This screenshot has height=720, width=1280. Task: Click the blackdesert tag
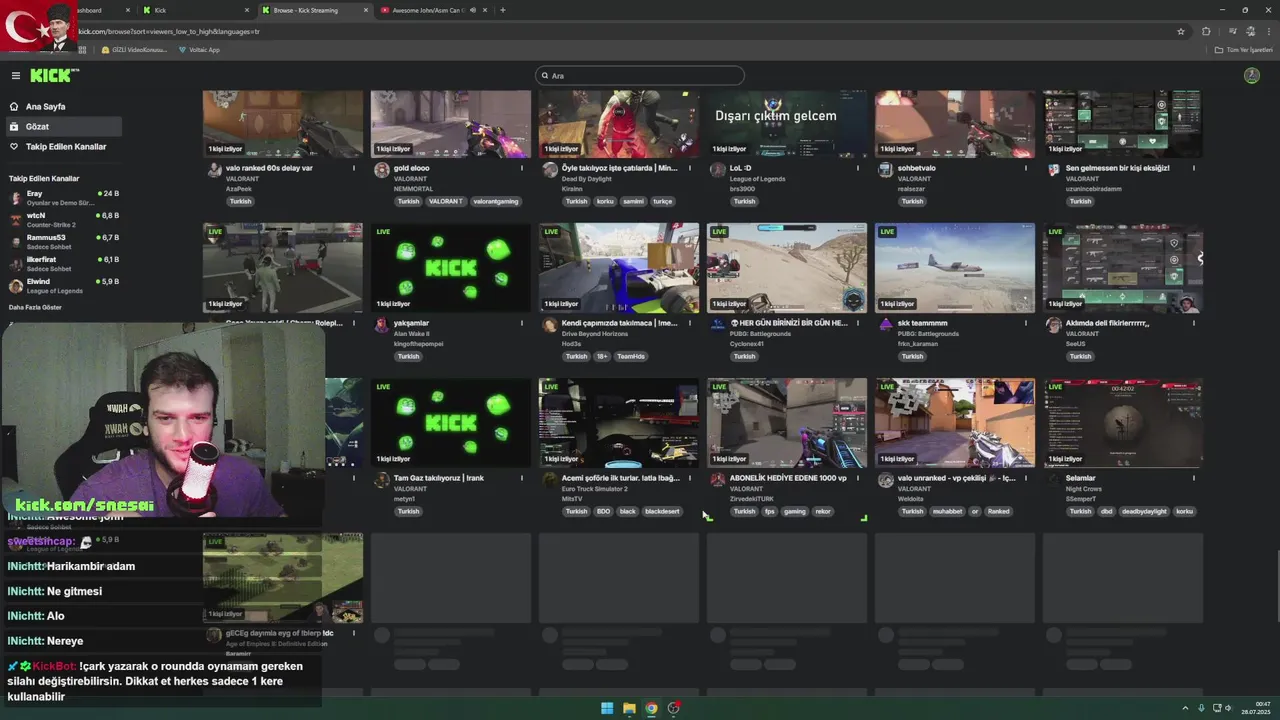pos(662,511)
